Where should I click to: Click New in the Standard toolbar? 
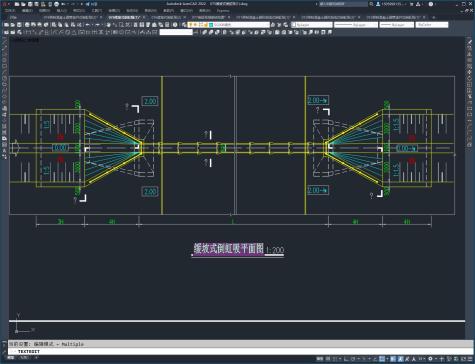[6, 25]
